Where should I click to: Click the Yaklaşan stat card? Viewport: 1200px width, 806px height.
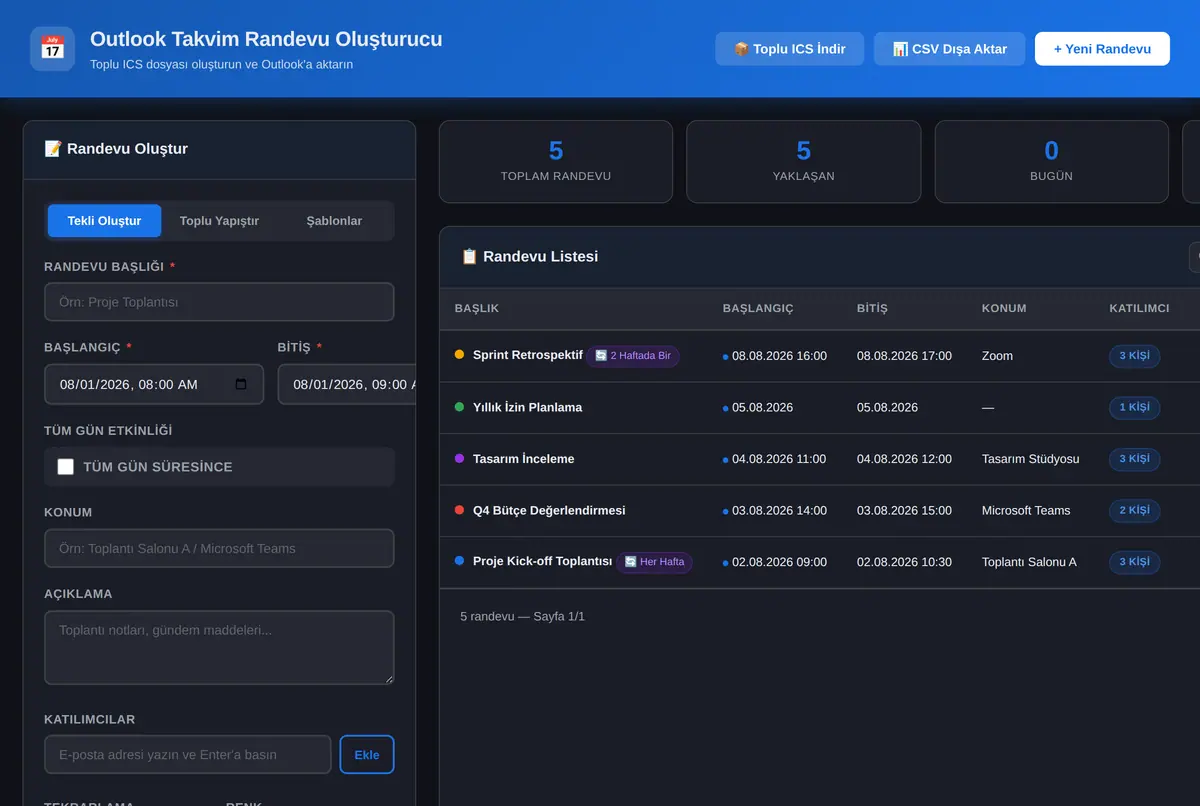804,162
